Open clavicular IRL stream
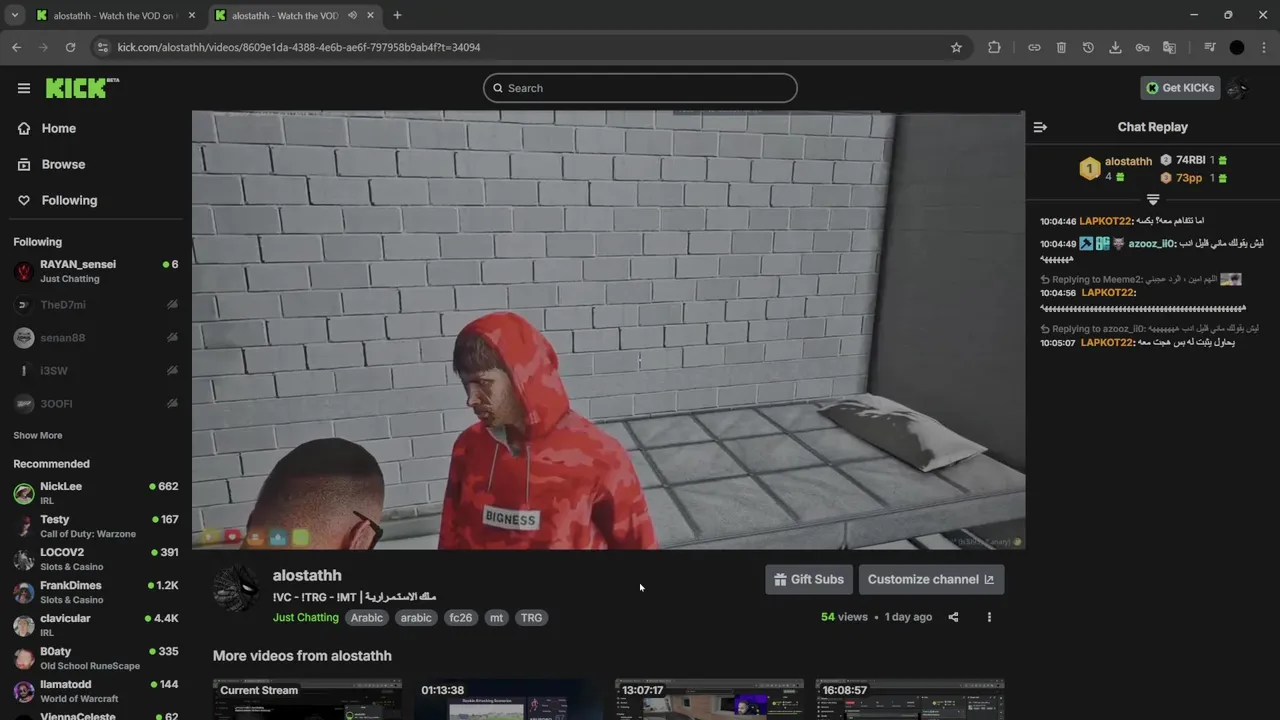 click(x=96, y=625)
